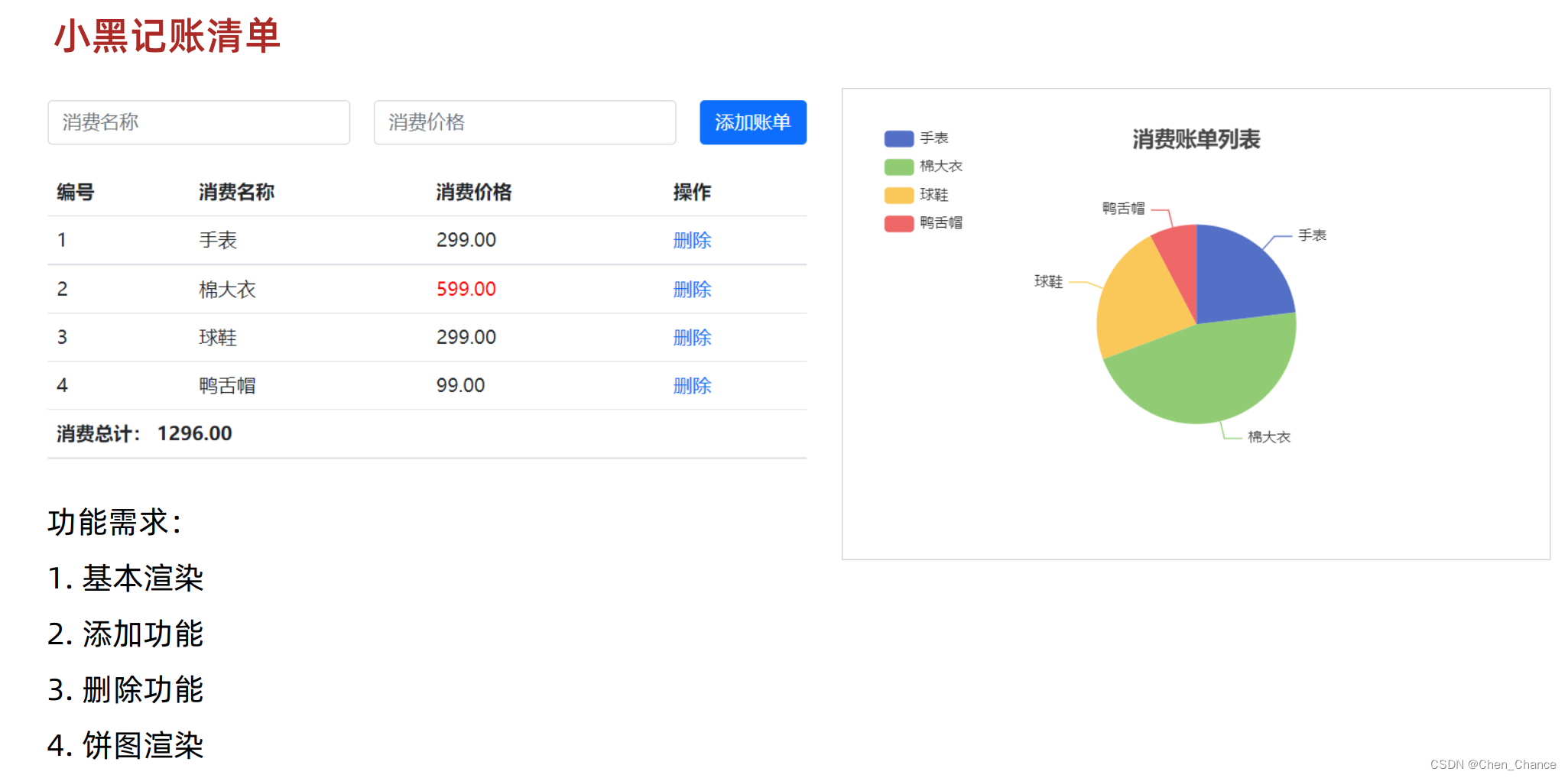Click the red highlighted price 599.00

click(466, 289)
